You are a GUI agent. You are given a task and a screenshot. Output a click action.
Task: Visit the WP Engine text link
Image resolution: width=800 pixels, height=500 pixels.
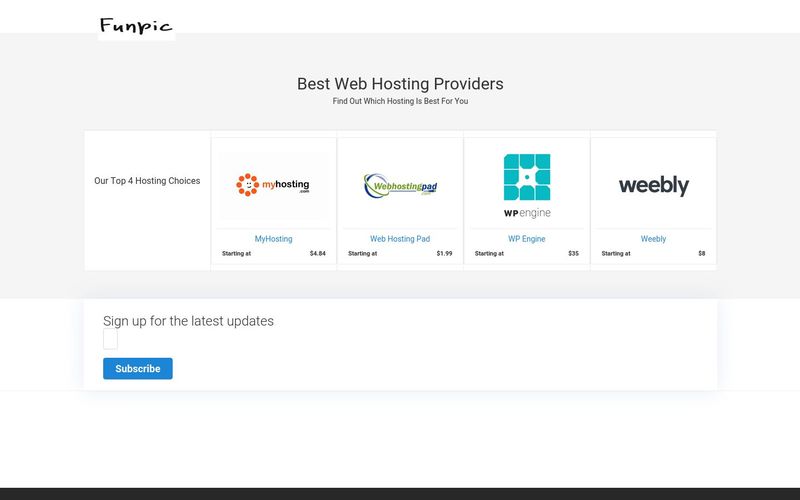point(527,239)
